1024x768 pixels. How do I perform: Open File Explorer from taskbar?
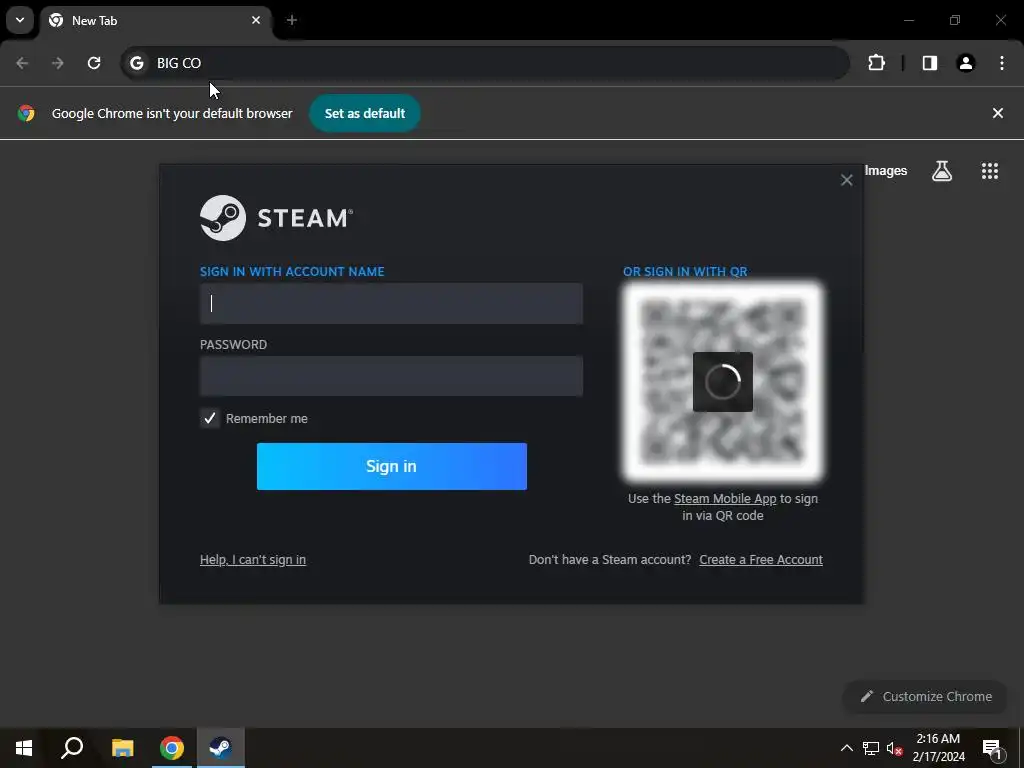(x=122, y=748)
